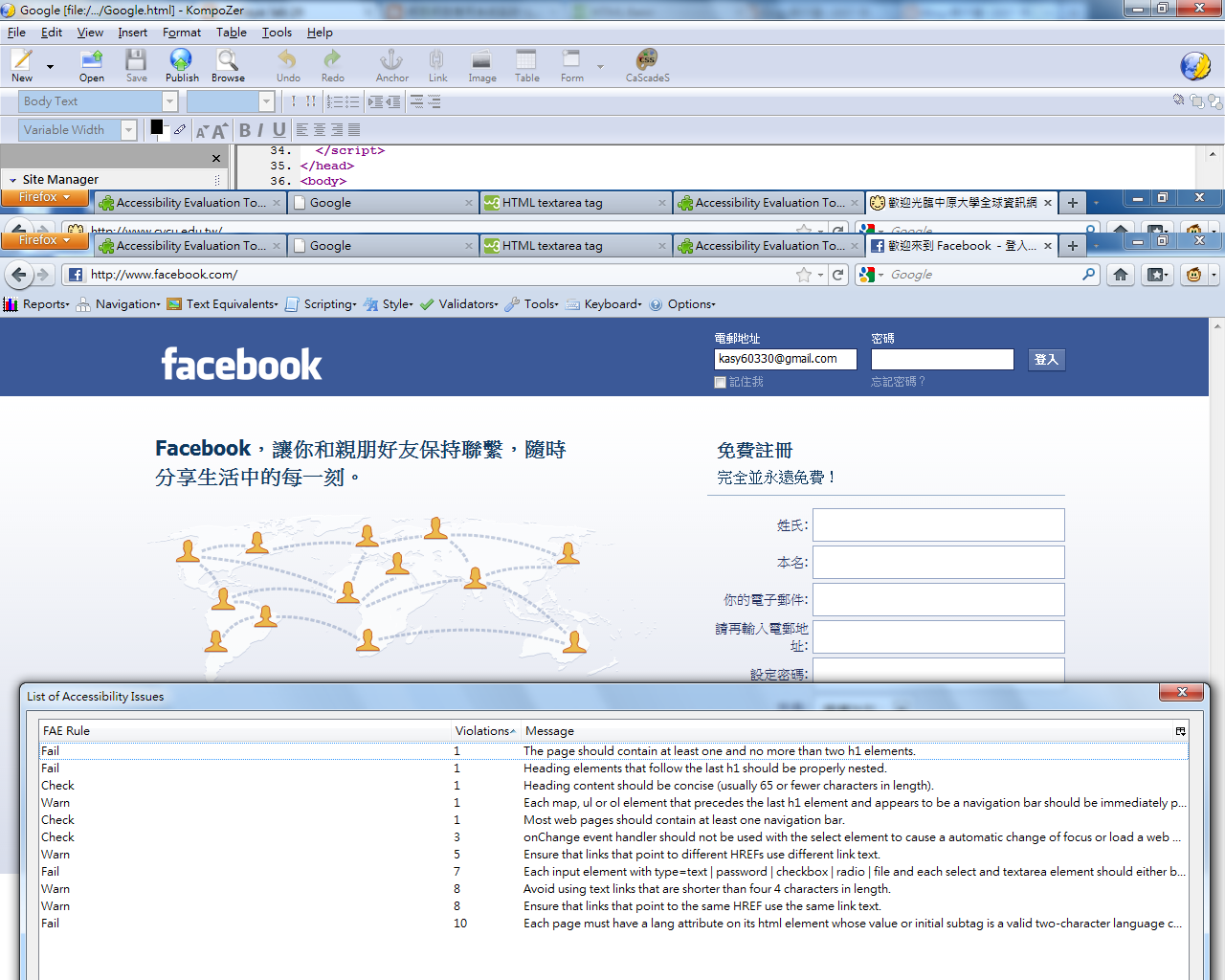Toggle align right in KompoZer format bar
Viewport: 1225px width, 980px height.
337,129
